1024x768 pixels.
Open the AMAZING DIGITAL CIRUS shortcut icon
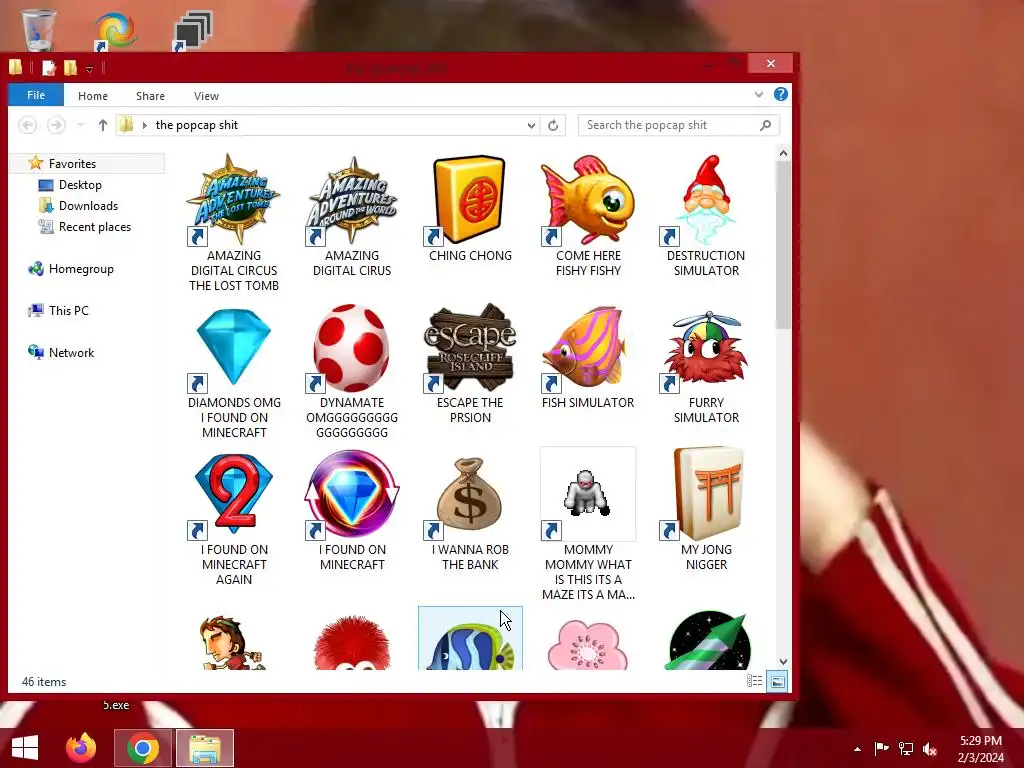click(x=352, y=200)
